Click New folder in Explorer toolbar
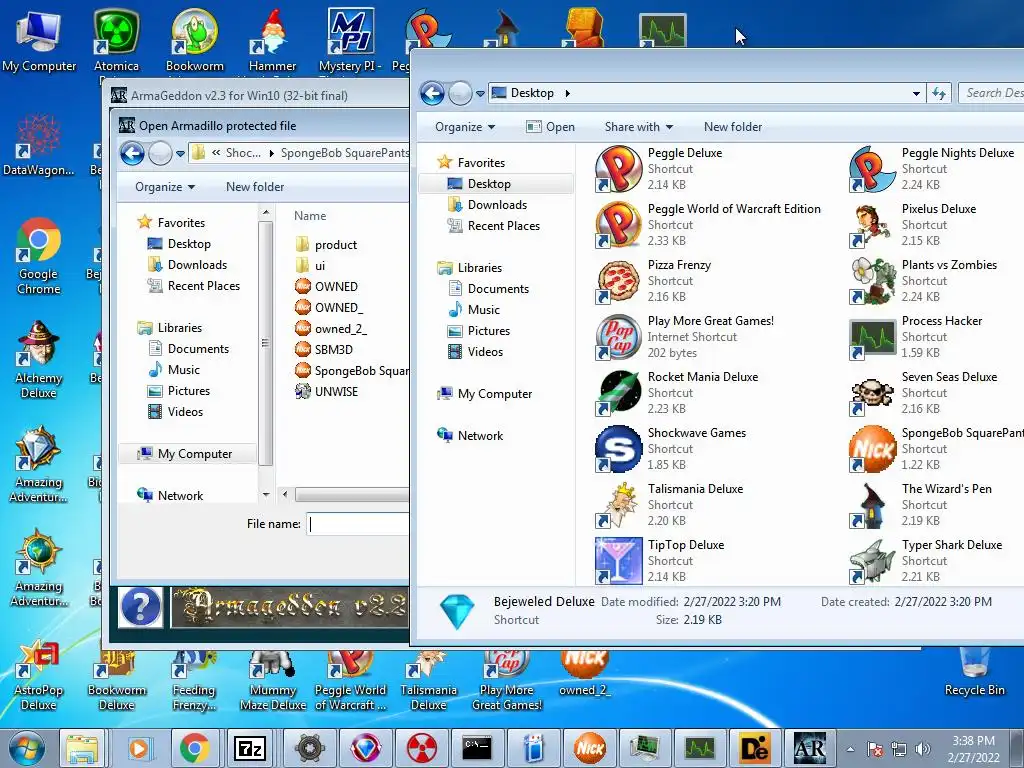 point(733,127)
